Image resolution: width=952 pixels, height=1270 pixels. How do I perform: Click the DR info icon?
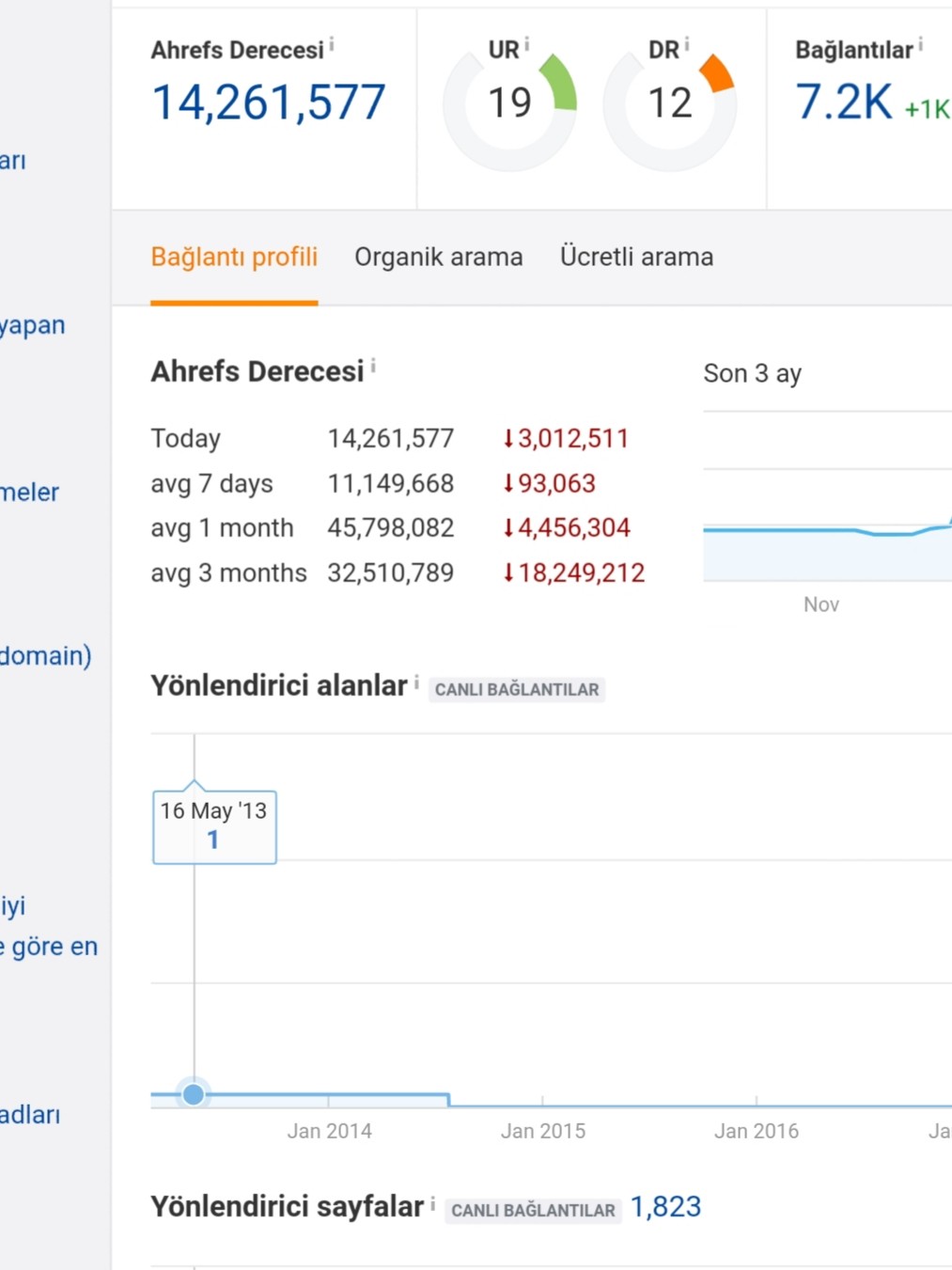(687, 44)
